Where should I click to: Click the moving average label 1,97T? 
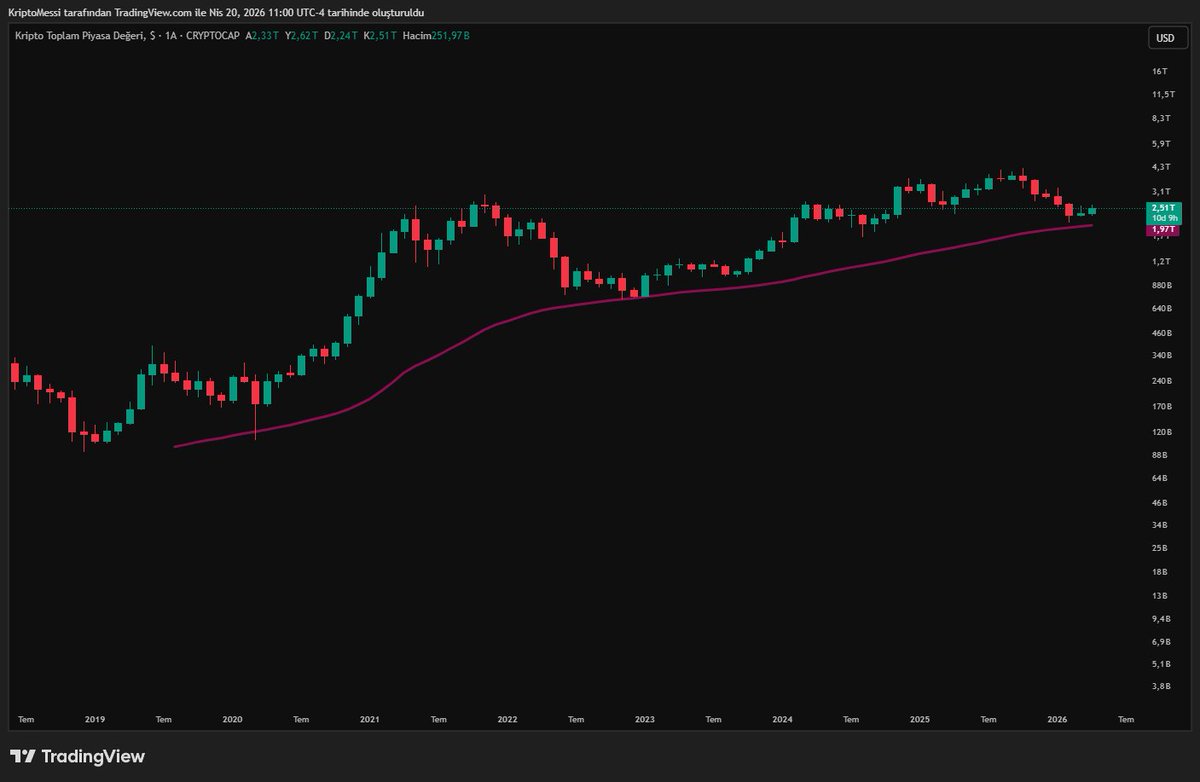(1163, 230)
